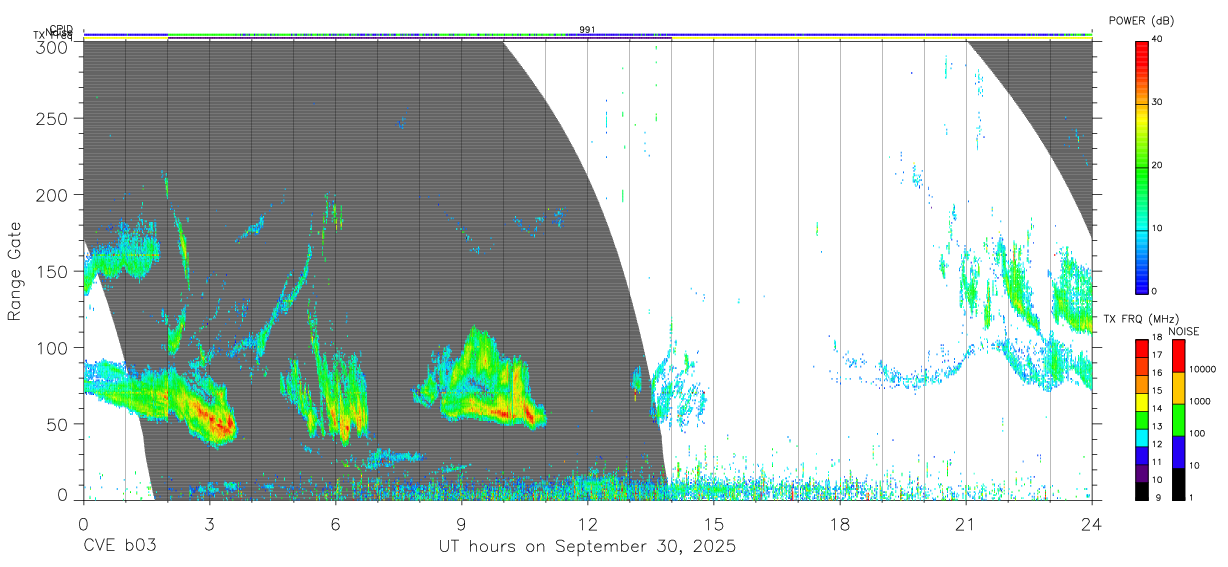Viewport: 1228px width, 567px height.
Task: Click the 991 CPID value above plot
Action: (587, 30)
